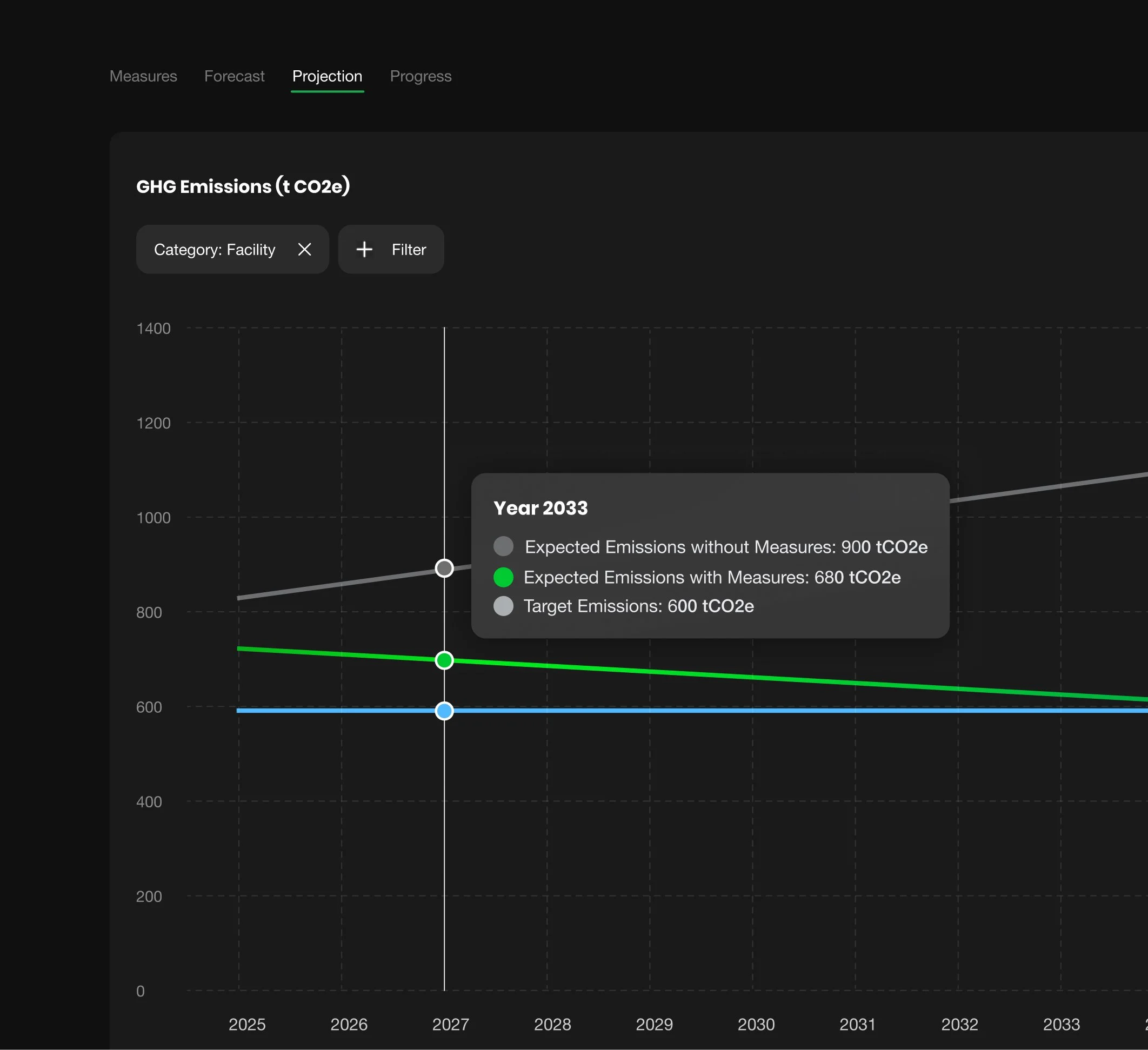Click the 2025 x-axis year label

click(247, 1025)
